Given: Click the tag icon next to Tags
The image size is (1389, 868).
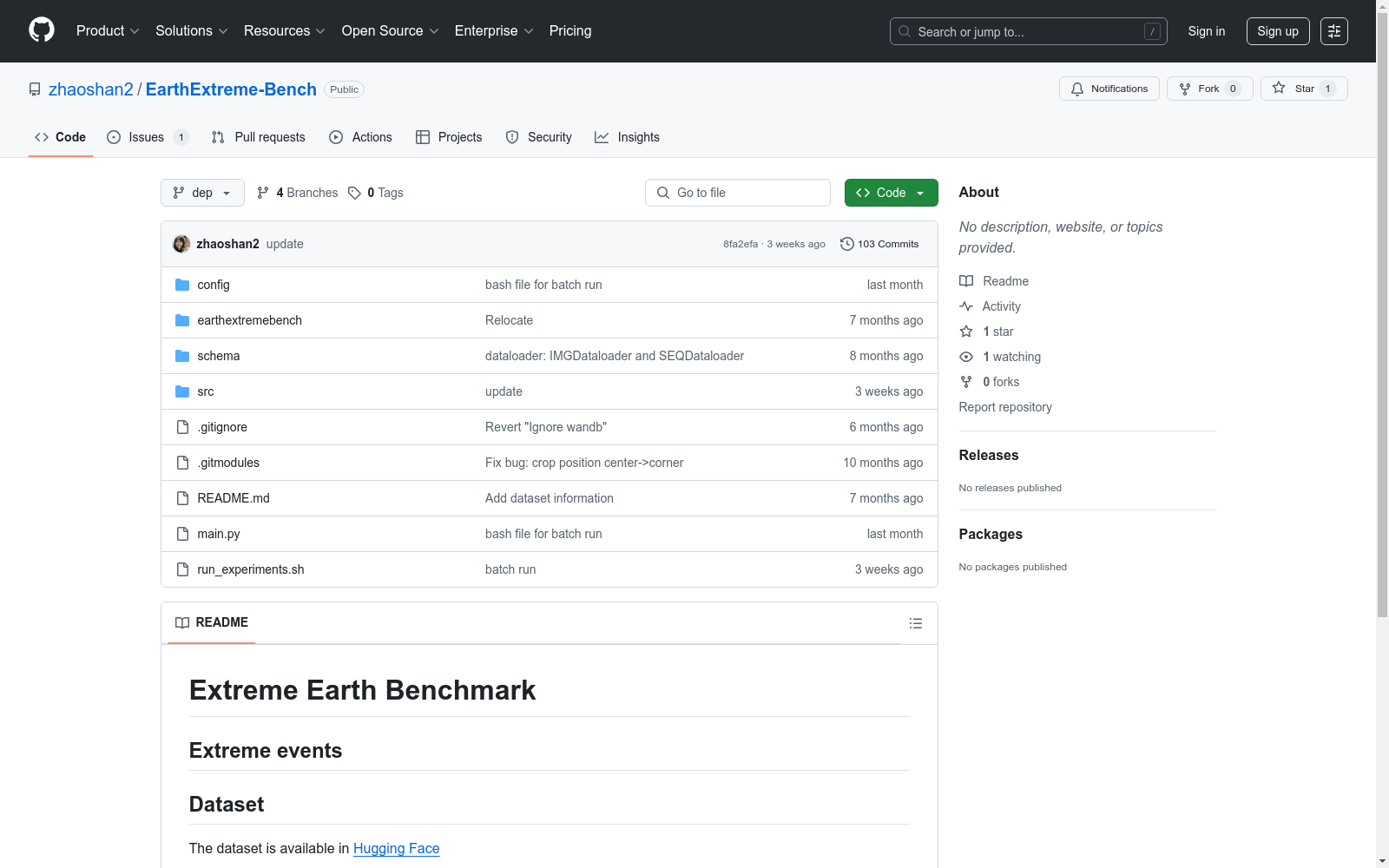Looking at the screenshot, I should [x=354, y=193].
